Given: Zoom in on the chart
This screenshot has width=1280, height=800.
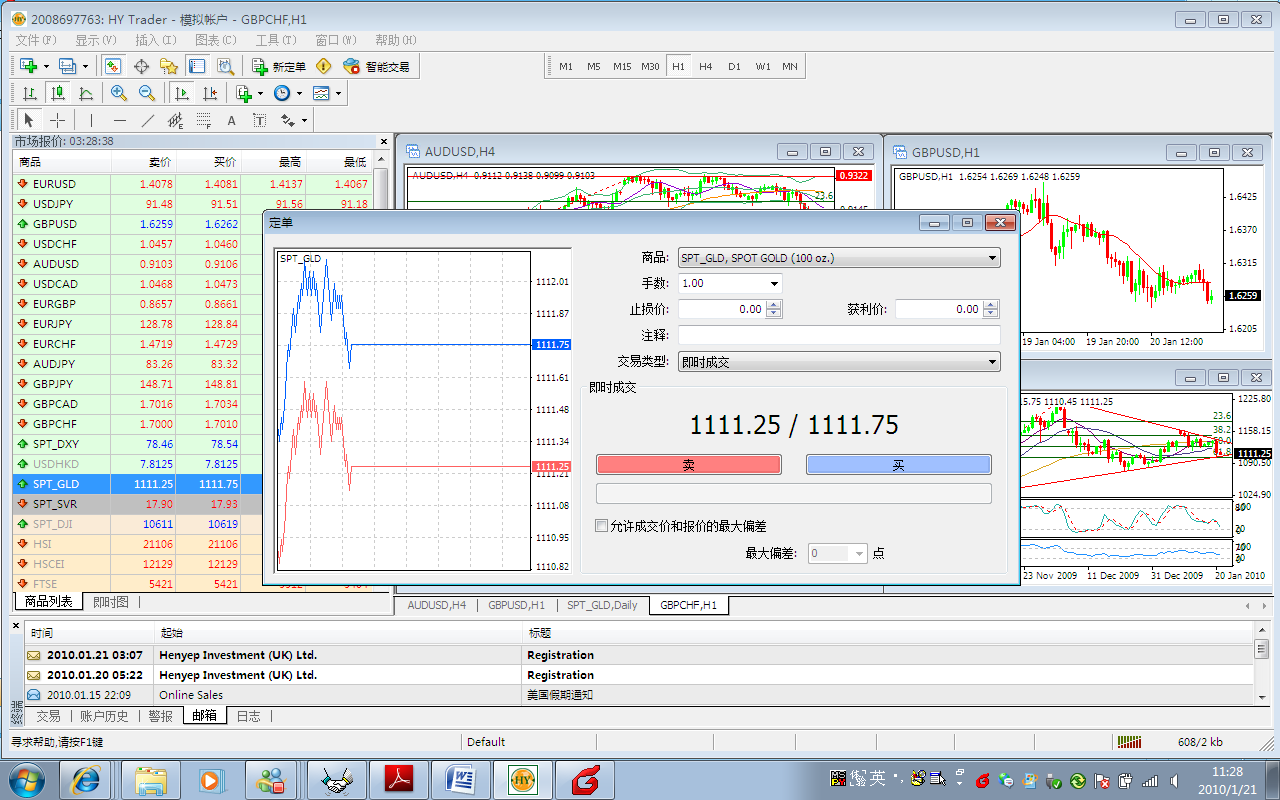Looking at the screenshot, I should tap(119, 93).
